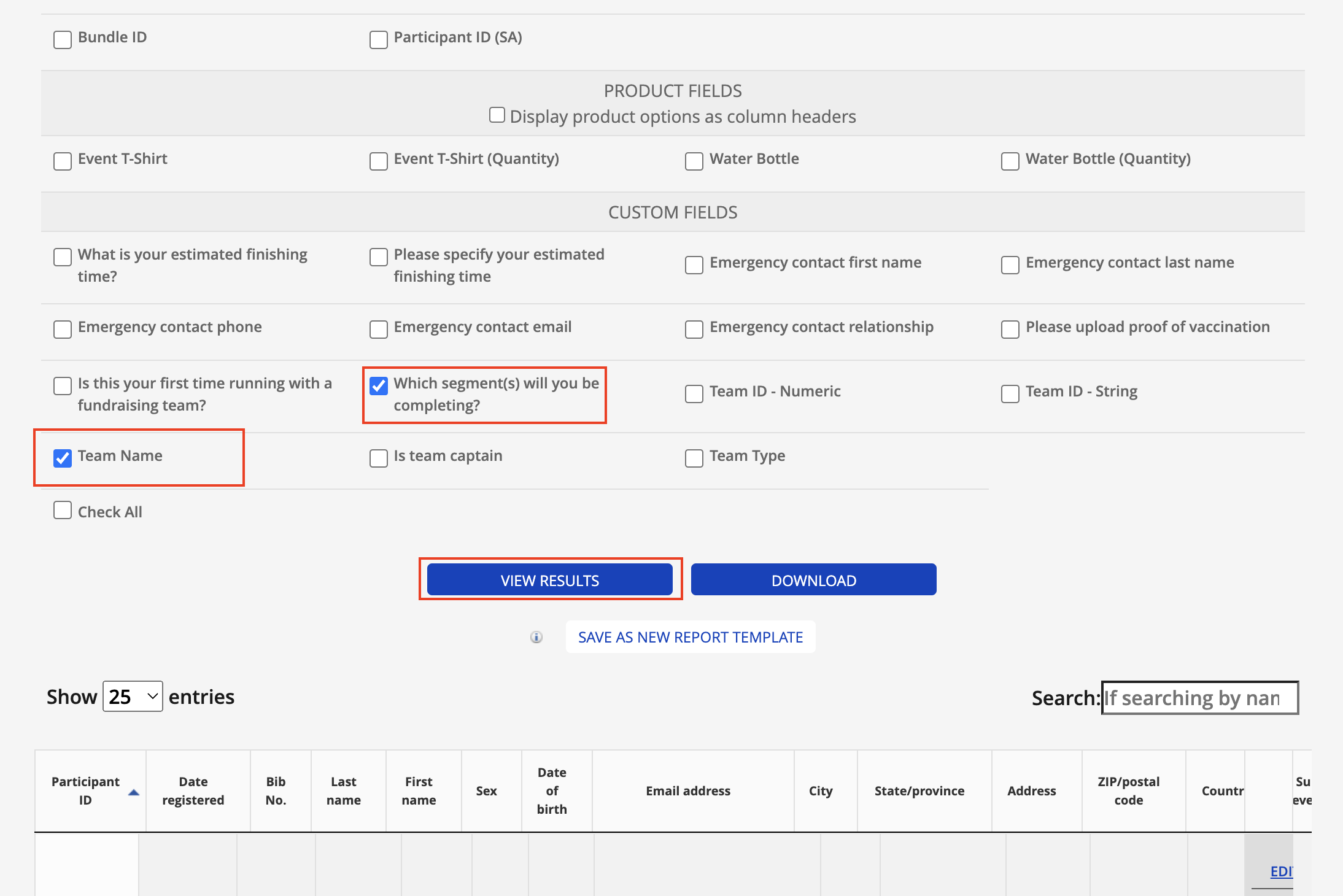1343x896 pixels.
Task: Select the Water Bottle checkbox
Action: tap(694, 161)
